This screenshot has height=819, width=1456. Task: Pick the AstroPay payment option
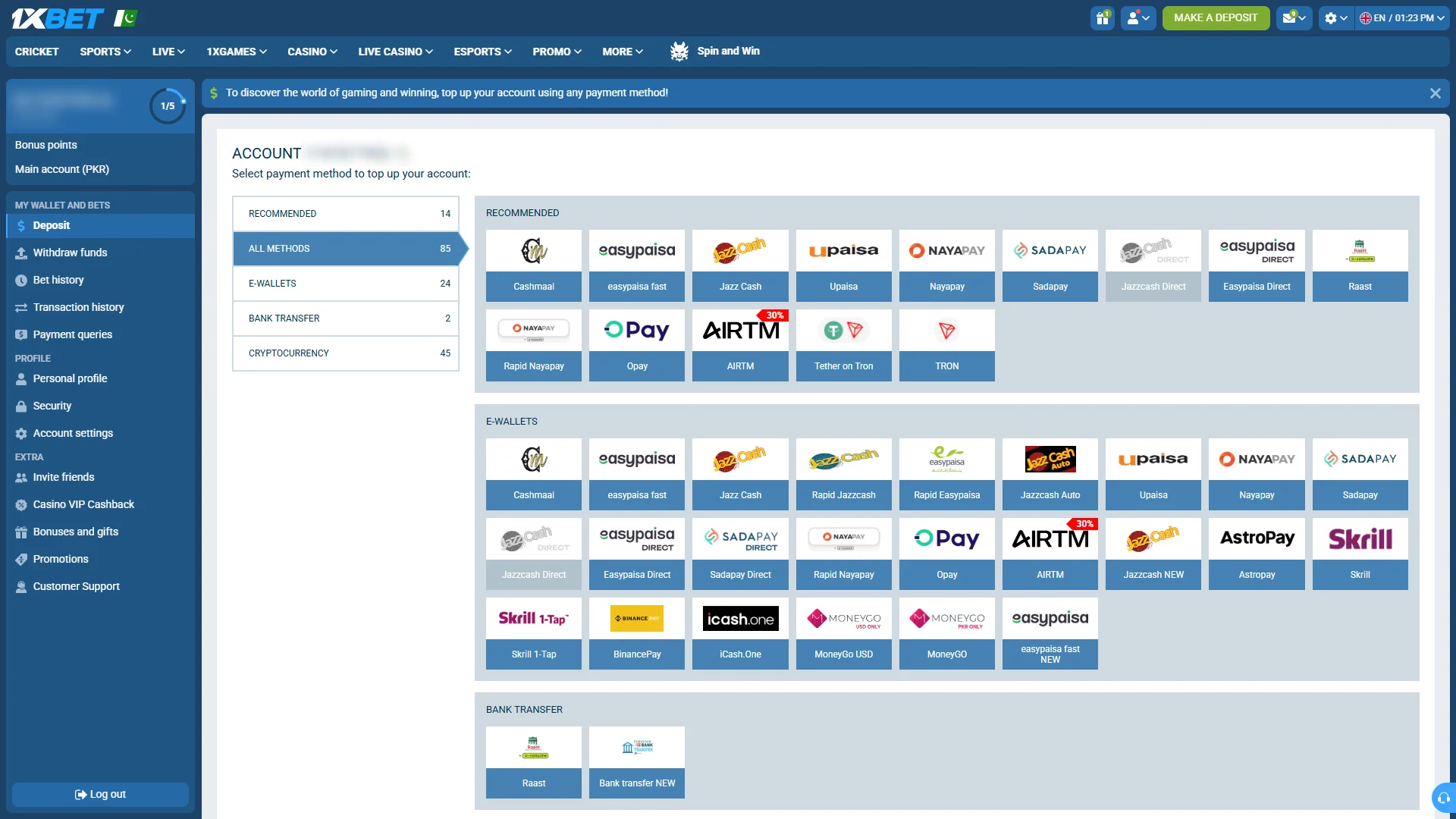(x=1257, y=554)
